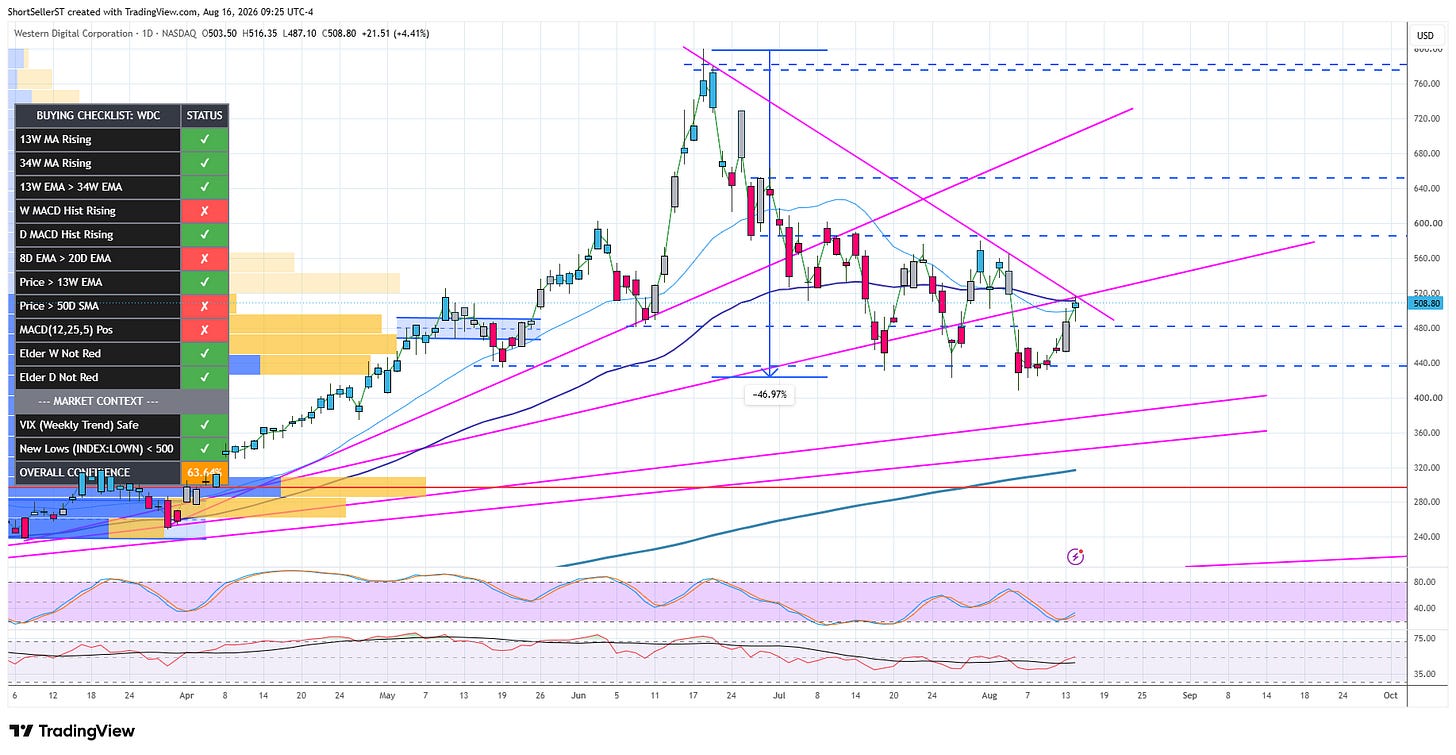Select the red X beside MACD(12,25,5) Pos

point(205,330)
